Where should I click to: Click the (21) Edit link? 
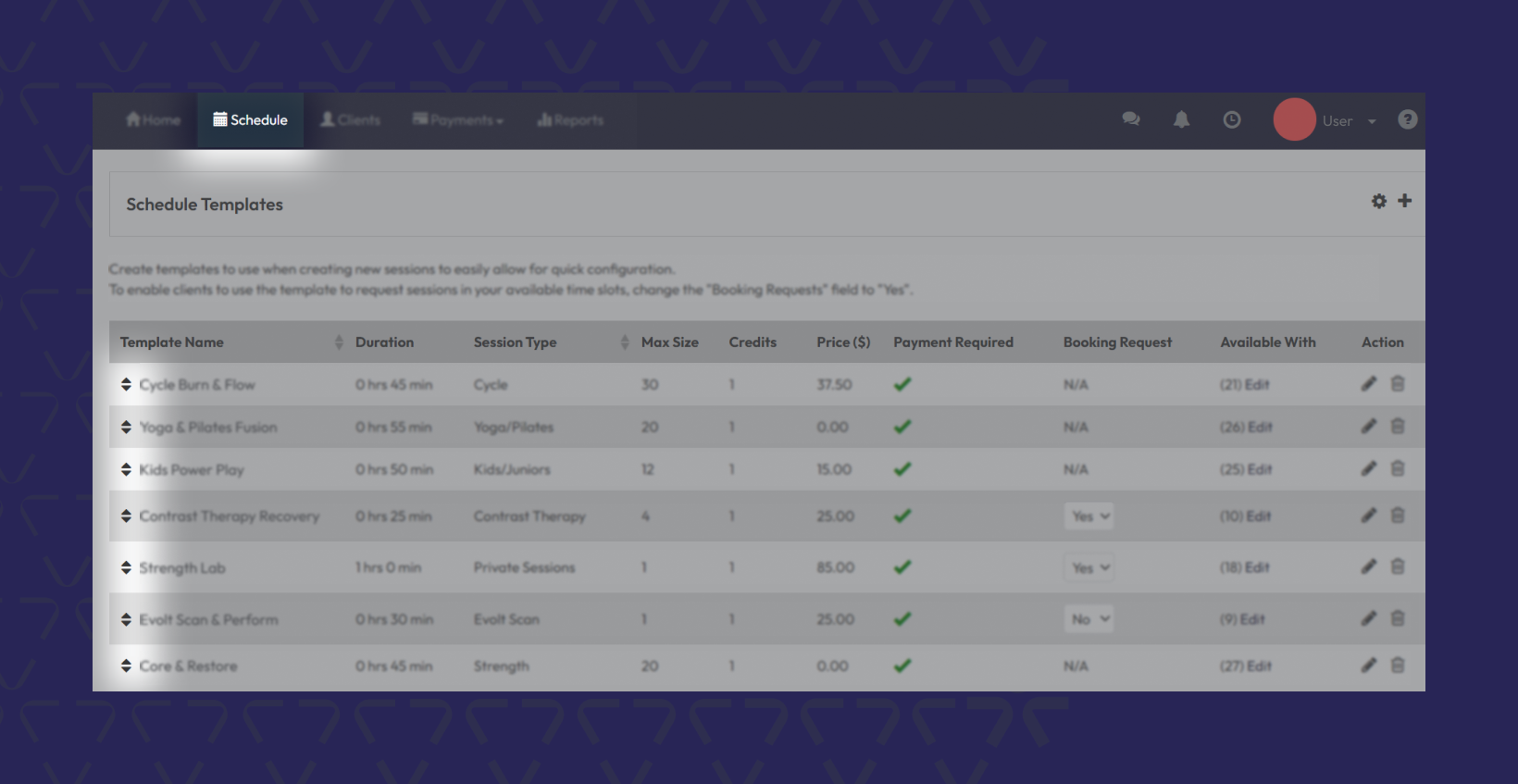[x=1244, y=385]
